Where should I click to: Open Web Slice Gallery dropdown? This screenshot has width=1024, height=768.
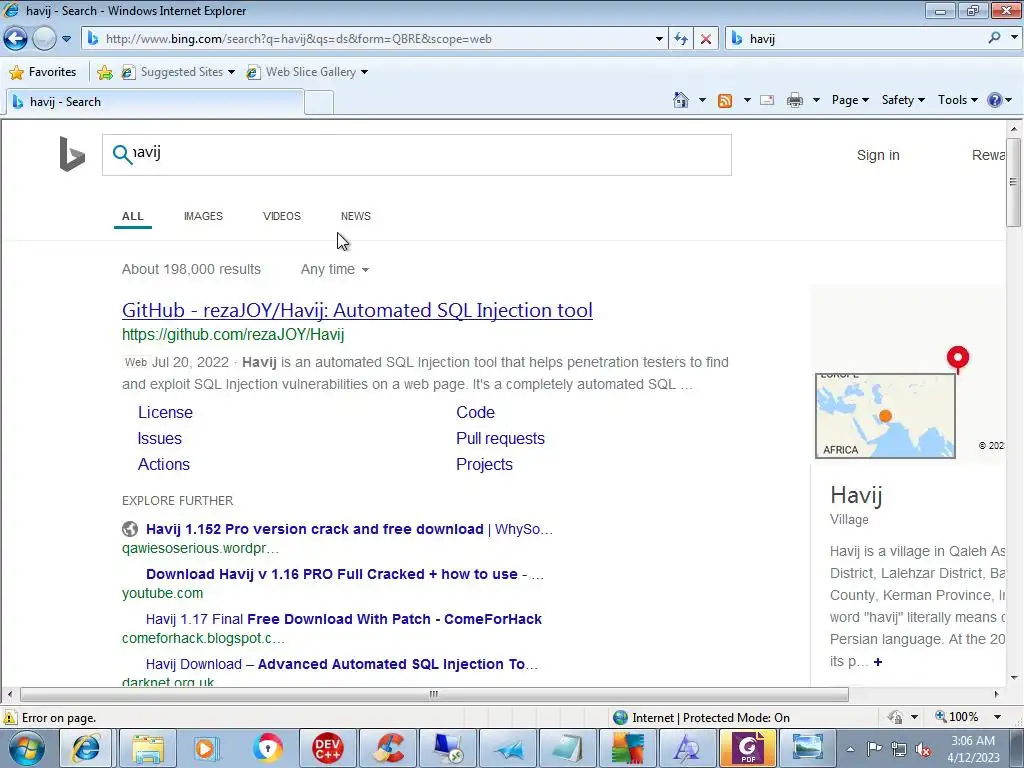pyautogui.click(x=307, y=72)
